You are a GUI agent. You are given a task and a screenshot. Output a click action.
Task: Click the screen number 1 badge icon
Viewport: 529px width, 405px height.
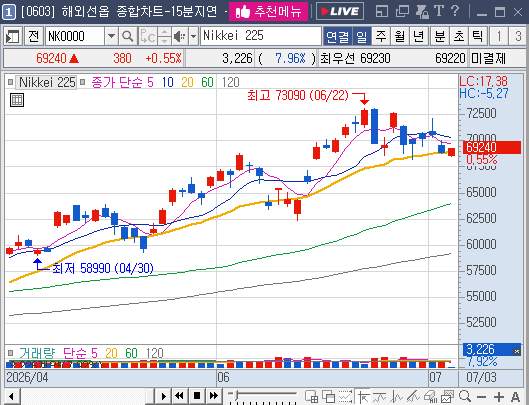pyautogui.click(x=8, y=12)
